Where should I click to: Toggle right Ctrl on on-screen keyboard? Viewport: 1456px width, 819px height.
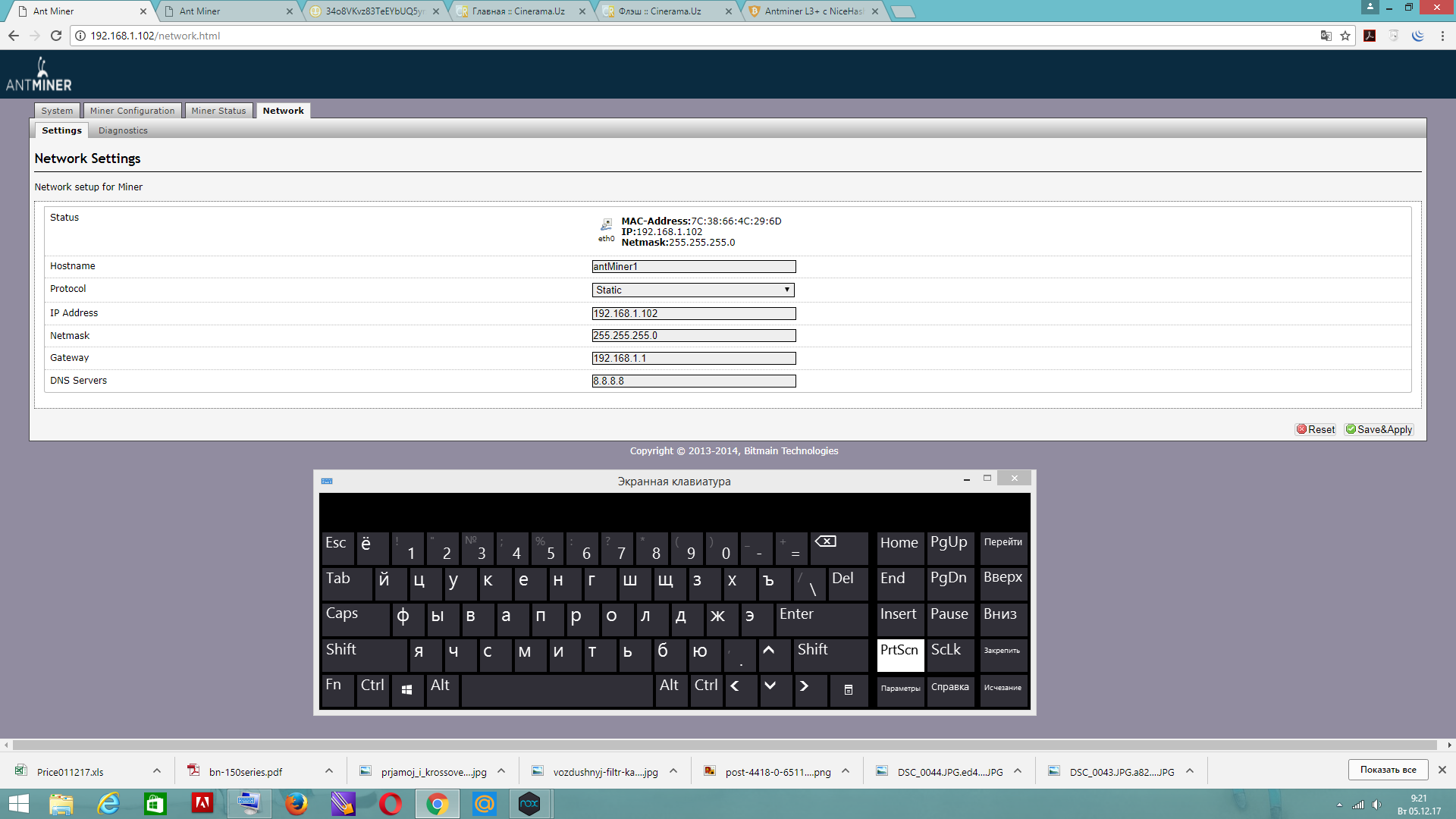pos(706,690)
